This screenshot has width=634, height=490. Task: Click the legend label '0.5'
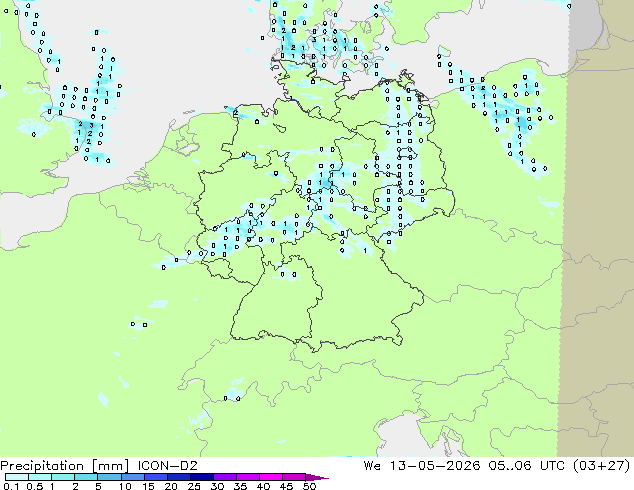(x=35, y=486)
